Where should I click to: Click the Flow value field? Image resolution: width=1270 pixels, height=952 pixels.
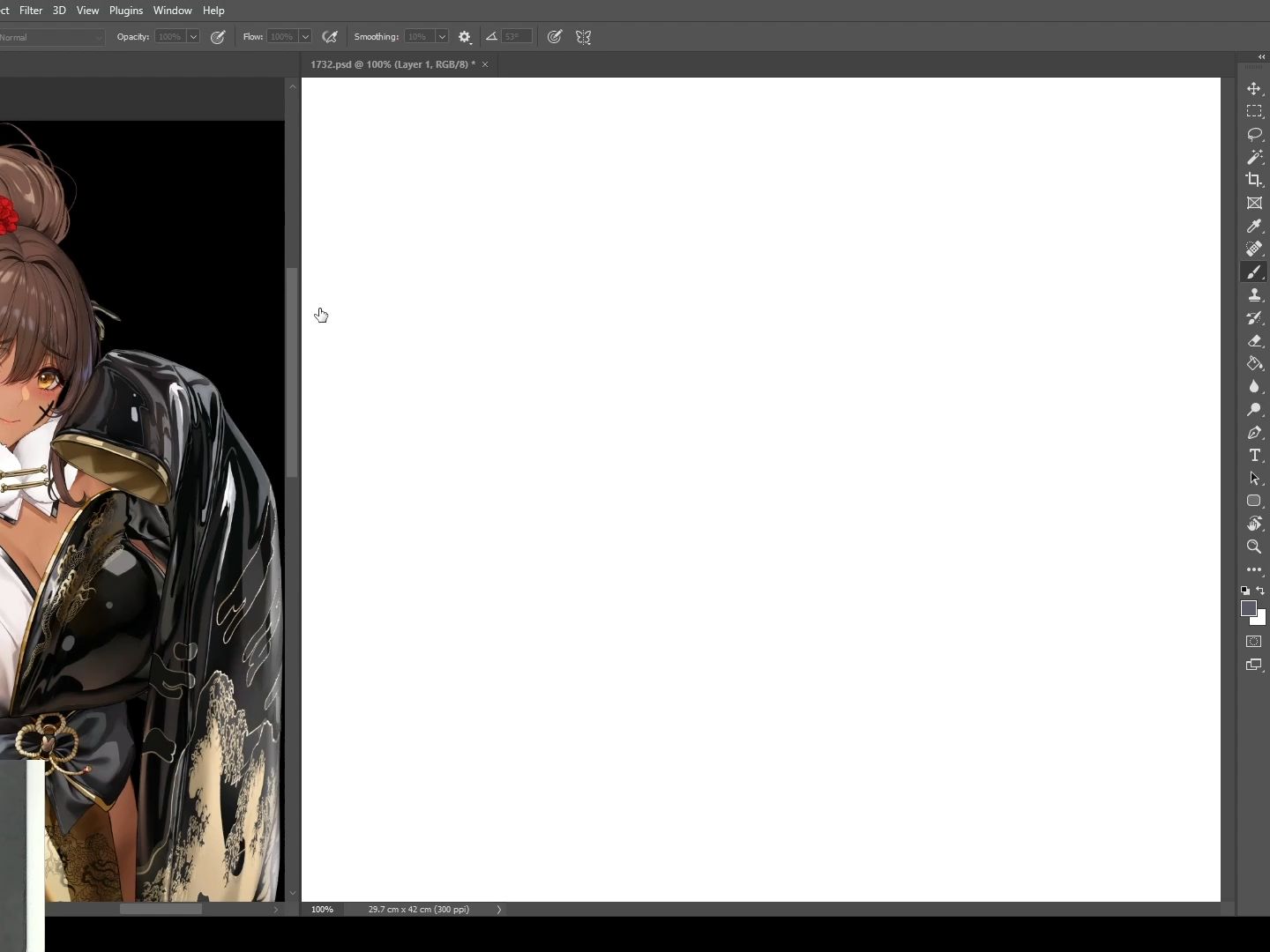pos(282,37)
